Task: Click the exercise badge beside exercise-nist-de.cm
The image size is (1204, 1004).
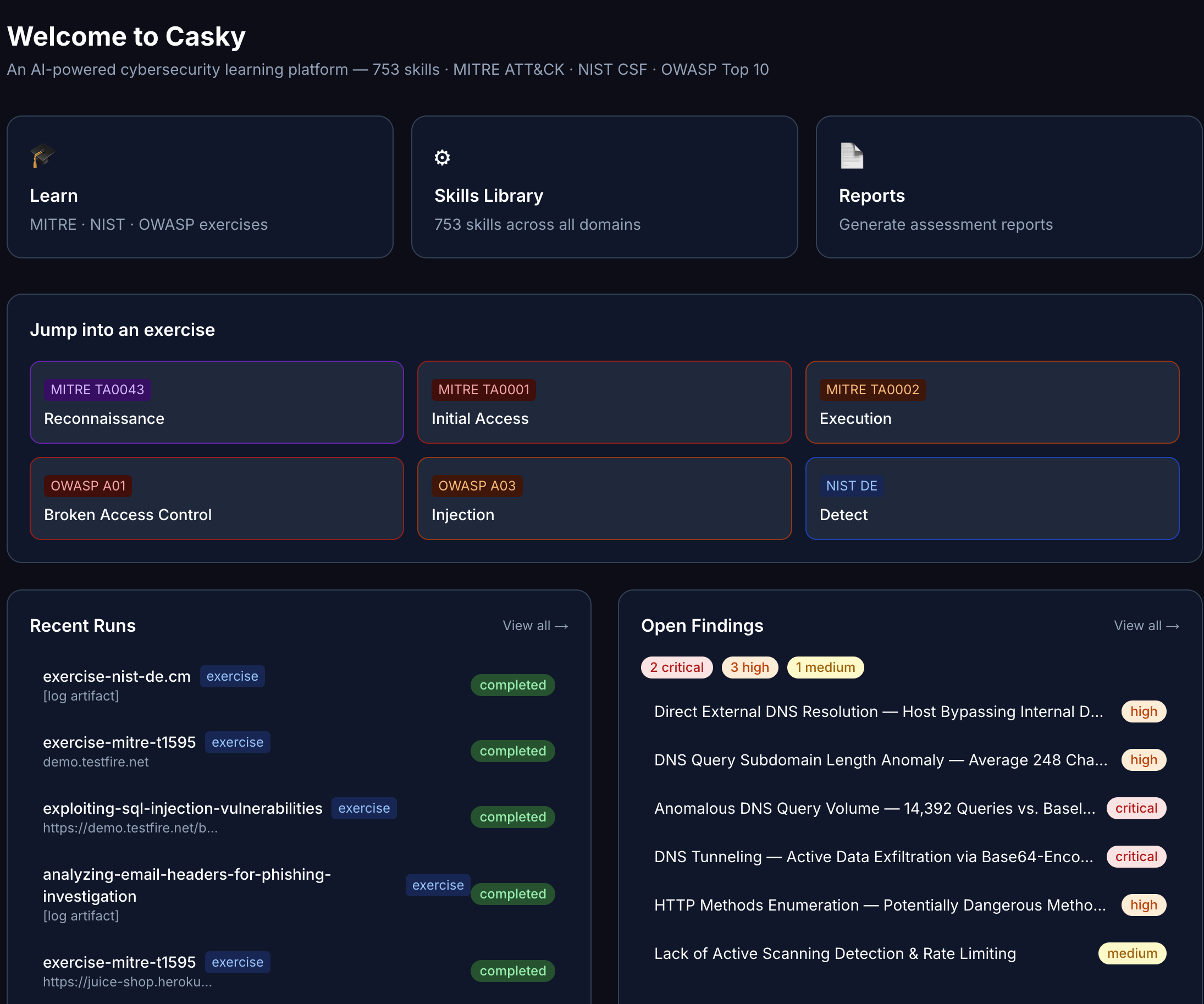Action: tap(232, 677)
